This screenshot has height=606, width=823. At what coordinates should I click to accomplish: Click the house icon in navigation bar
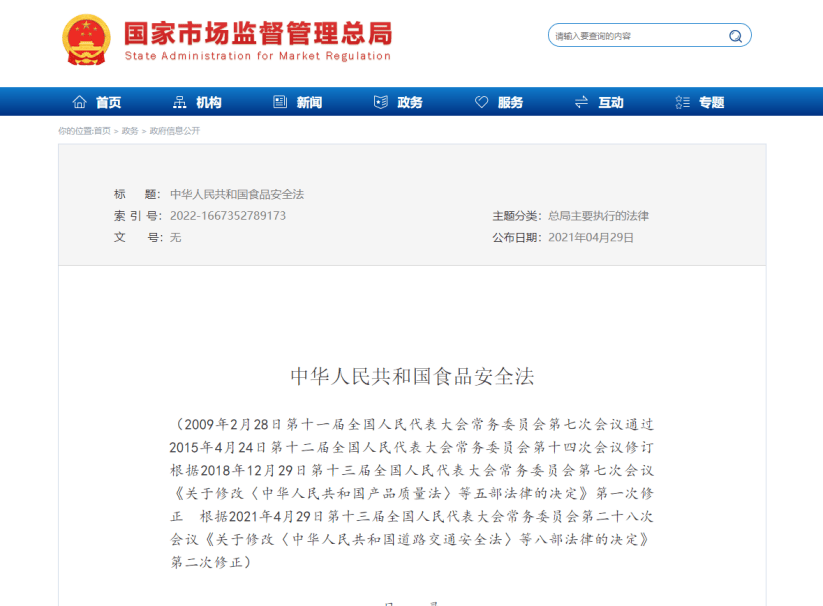tap(80, 102)
